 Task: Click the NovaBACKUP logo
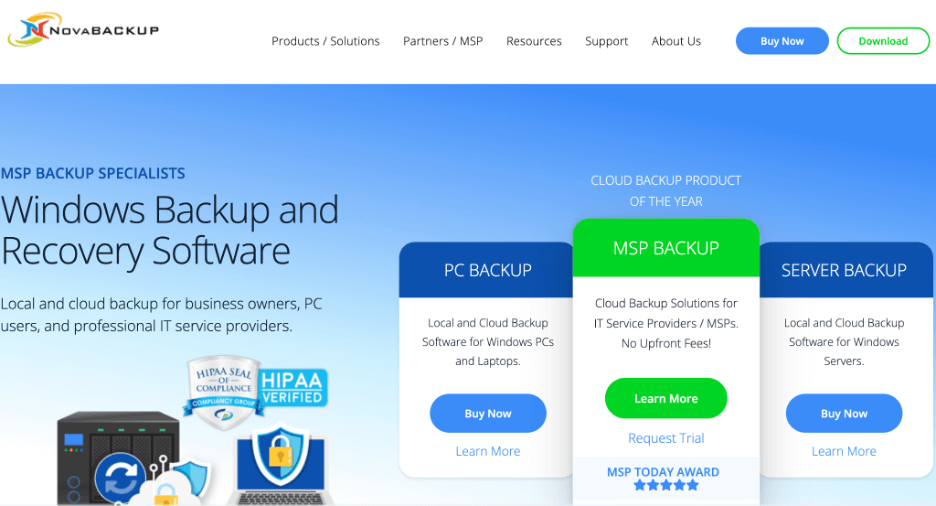click(84, 29)
